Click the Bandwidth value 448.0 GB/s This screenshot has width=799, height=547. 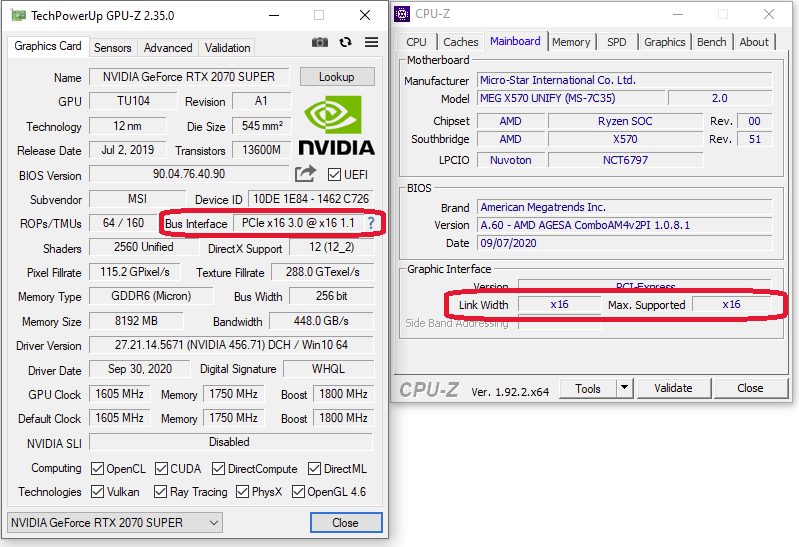coord(321,321)
